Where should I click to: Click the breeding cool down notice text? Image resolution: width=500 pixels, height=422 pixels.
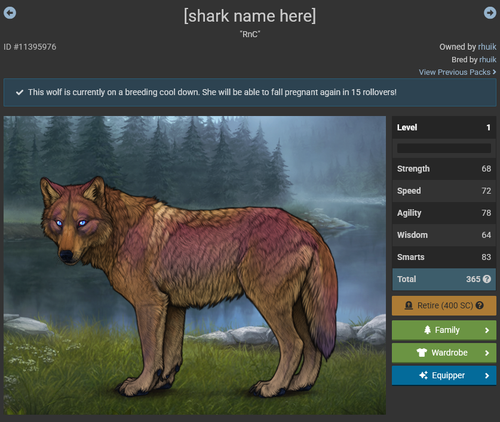(x=212, y=92)
